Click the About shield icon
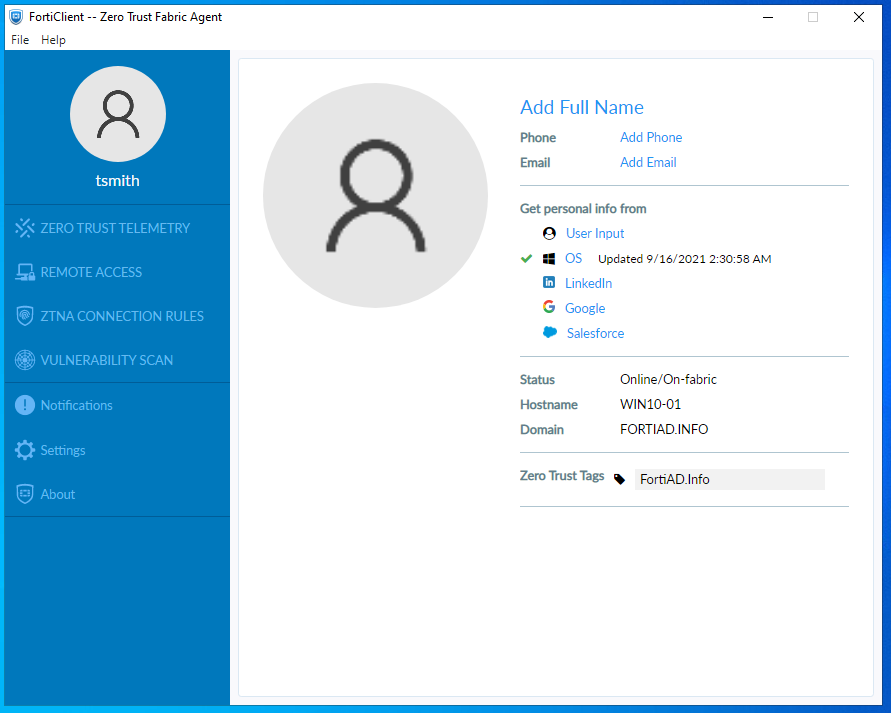891x713 pixels. [25, 494]
